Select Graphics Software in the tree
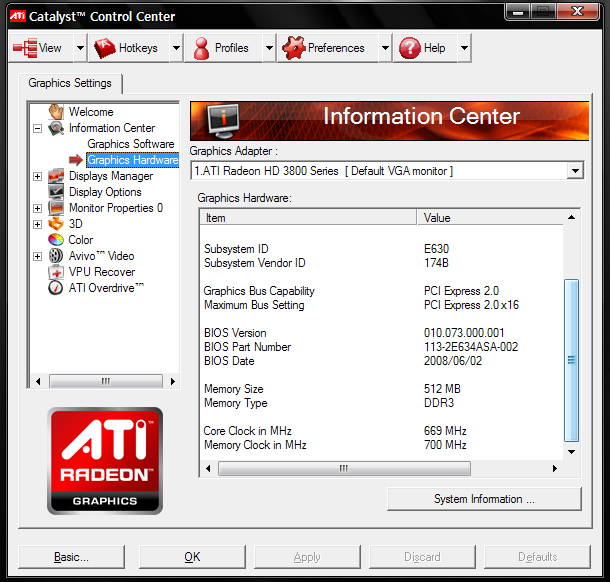The width and height of the screenshot is (610, 582). click(x=131, y=144)
